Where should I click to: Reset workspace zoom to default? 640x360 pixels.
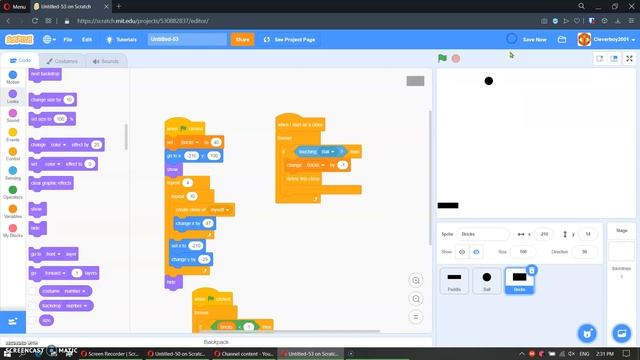416,317
